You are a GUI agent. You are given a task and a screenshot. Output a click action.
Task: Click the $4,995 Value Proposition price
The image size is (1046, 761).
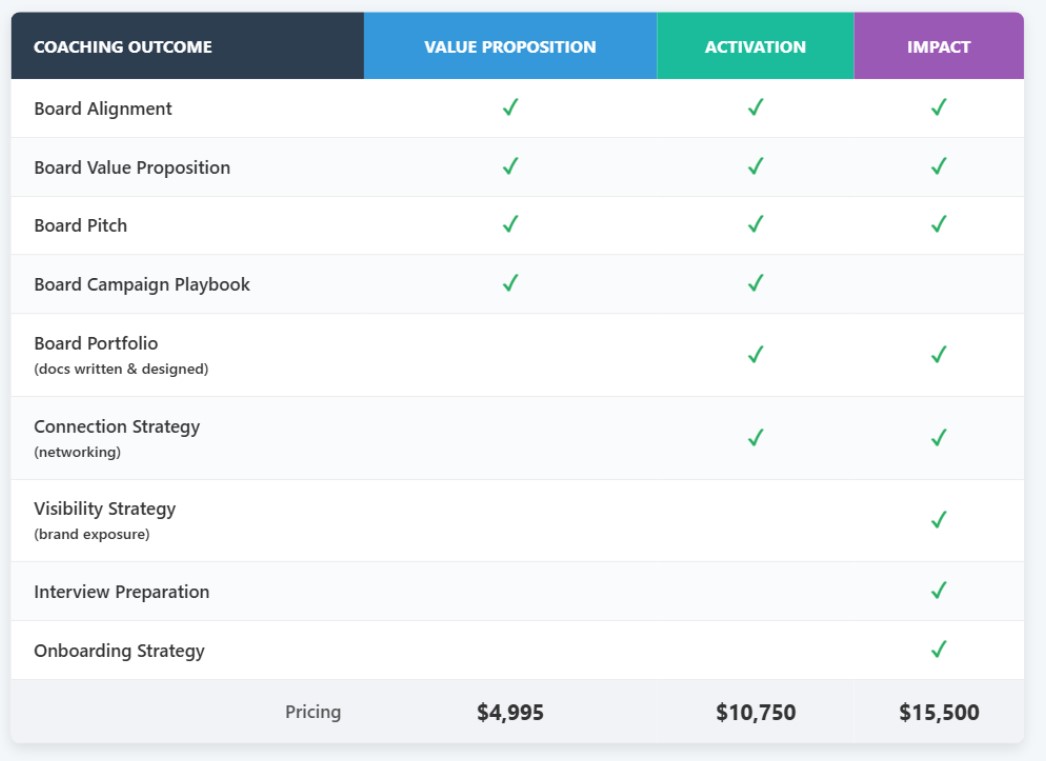[x=510, y=712]
